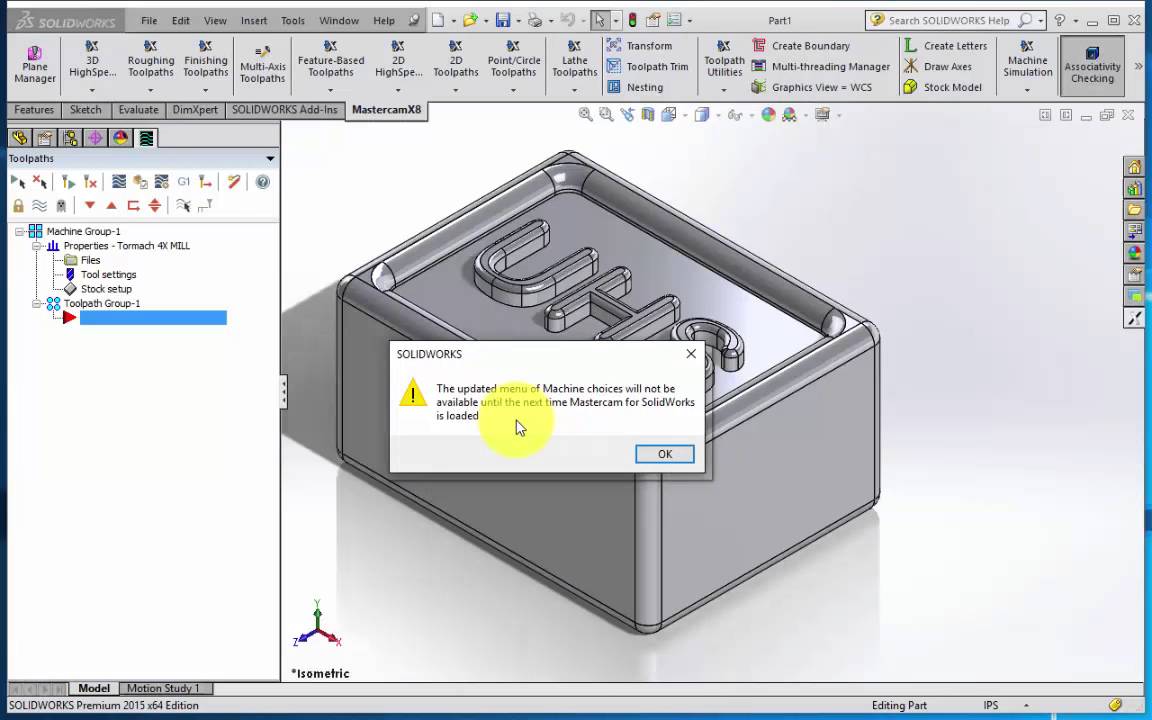The width and height of the screenshot is (1152, 720).
Task: Collapse the Machine Group-1 tree node
Action: point(20,231)
